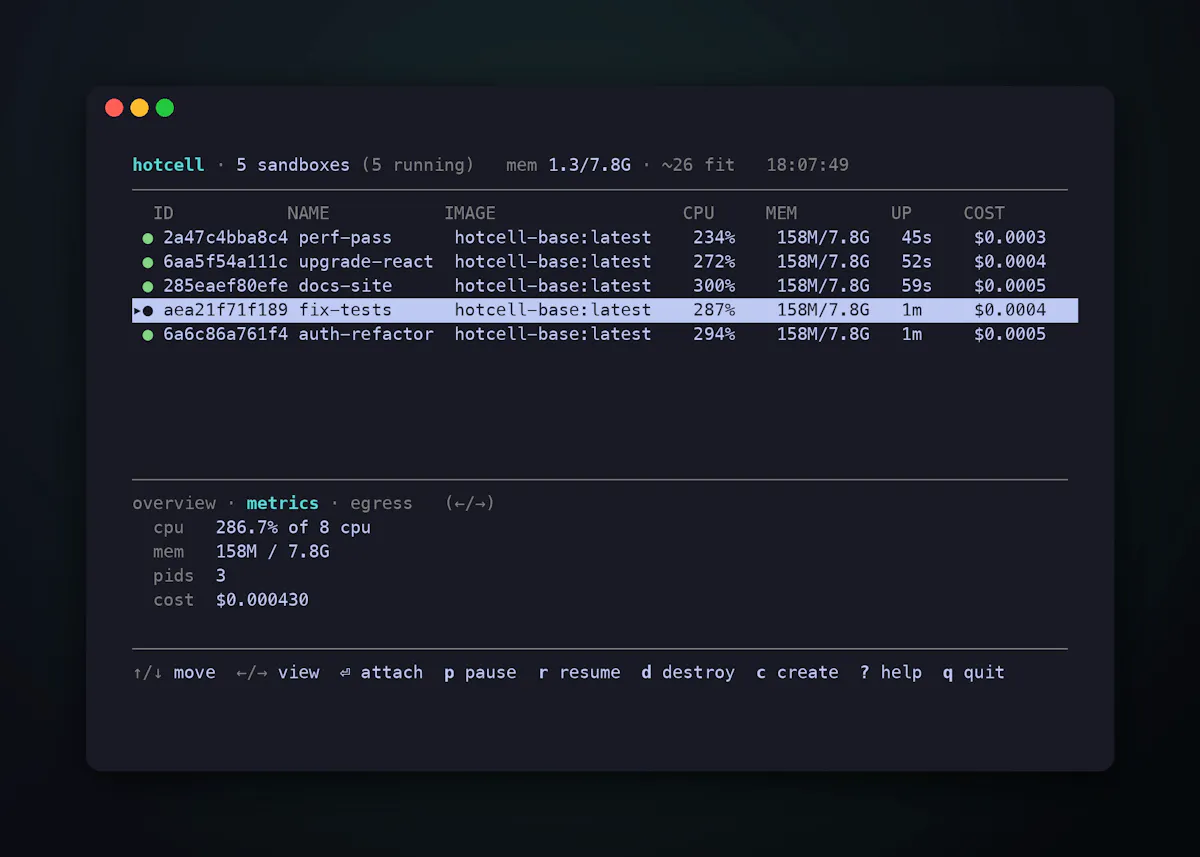Click the red close window button
This screenshot has width=1200, height=857.
point(114,108)
